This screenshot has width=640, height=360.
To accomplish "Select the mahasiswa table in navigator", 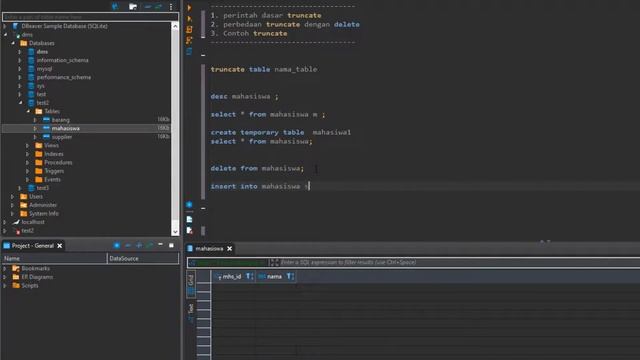I will tap(66, 128).
